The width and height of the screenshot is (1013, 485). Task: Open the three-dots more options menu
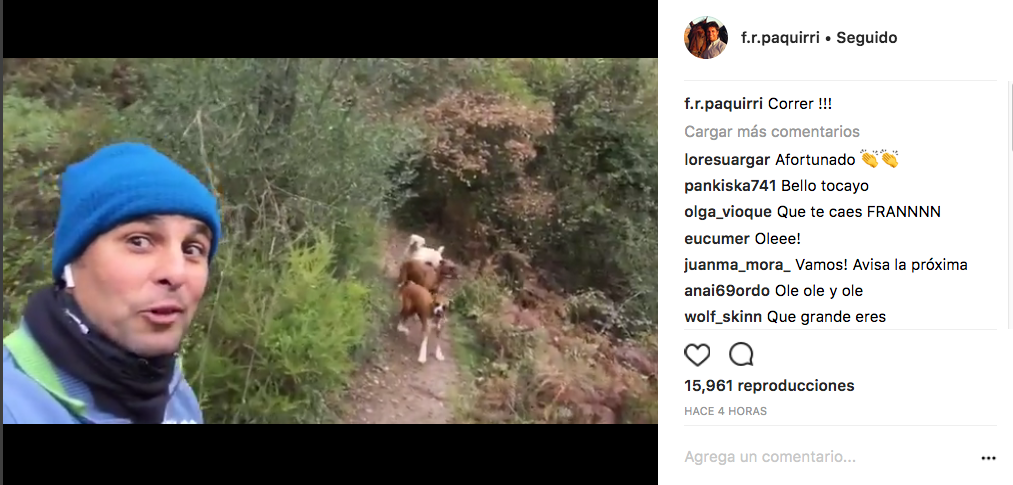(988, 458)
